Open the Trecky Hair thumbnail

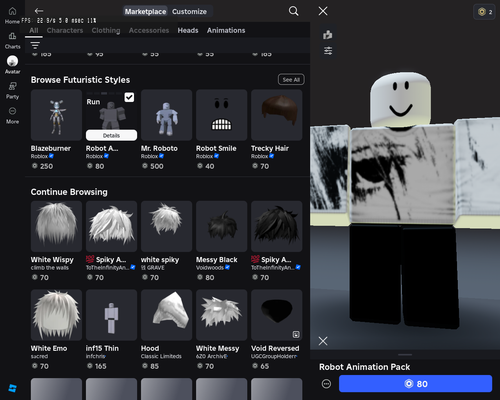pos(277,115)
